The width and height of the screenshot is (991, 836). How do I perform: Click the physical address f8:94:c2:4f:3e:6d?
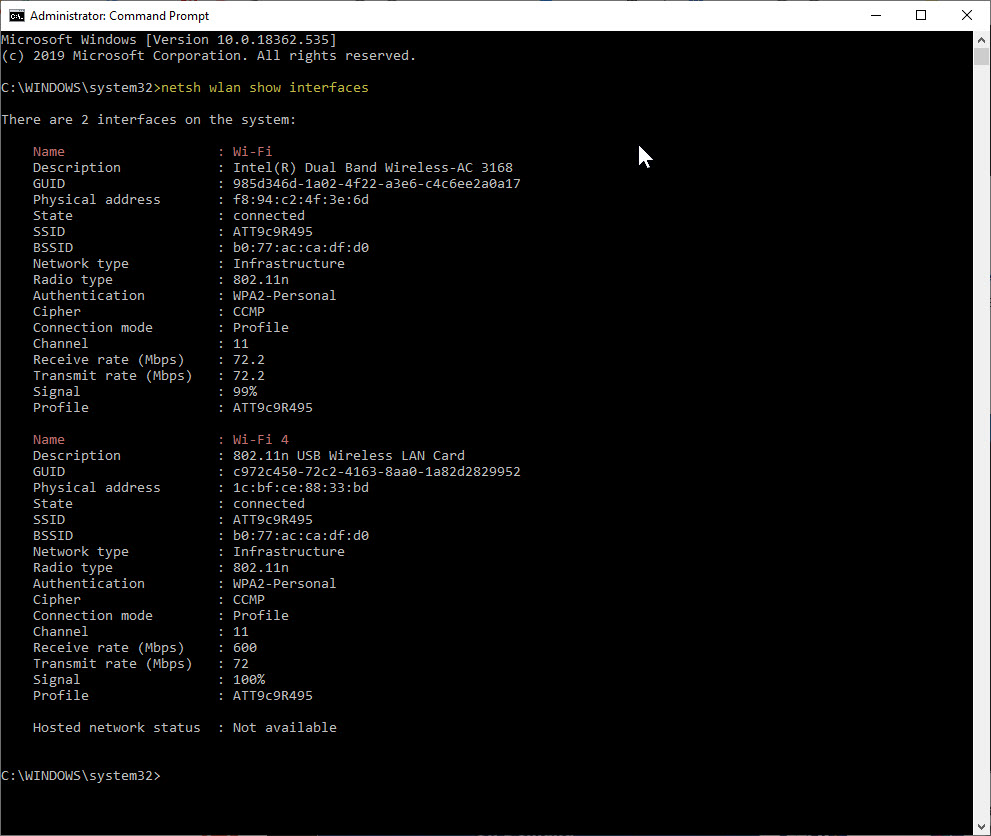click(300, 200)
